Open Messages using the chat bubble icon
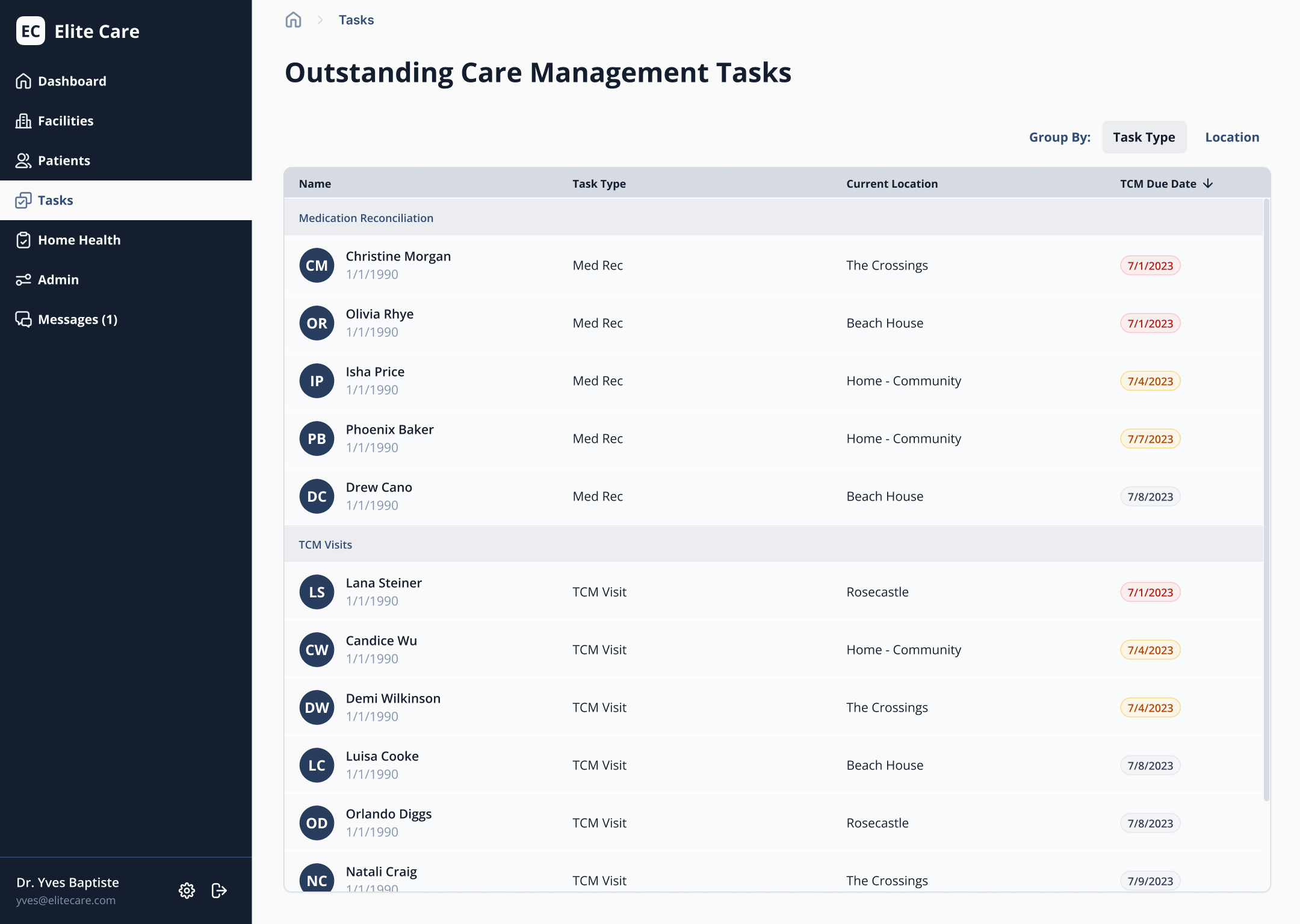 pyautogui.click(x=23, y=319)
